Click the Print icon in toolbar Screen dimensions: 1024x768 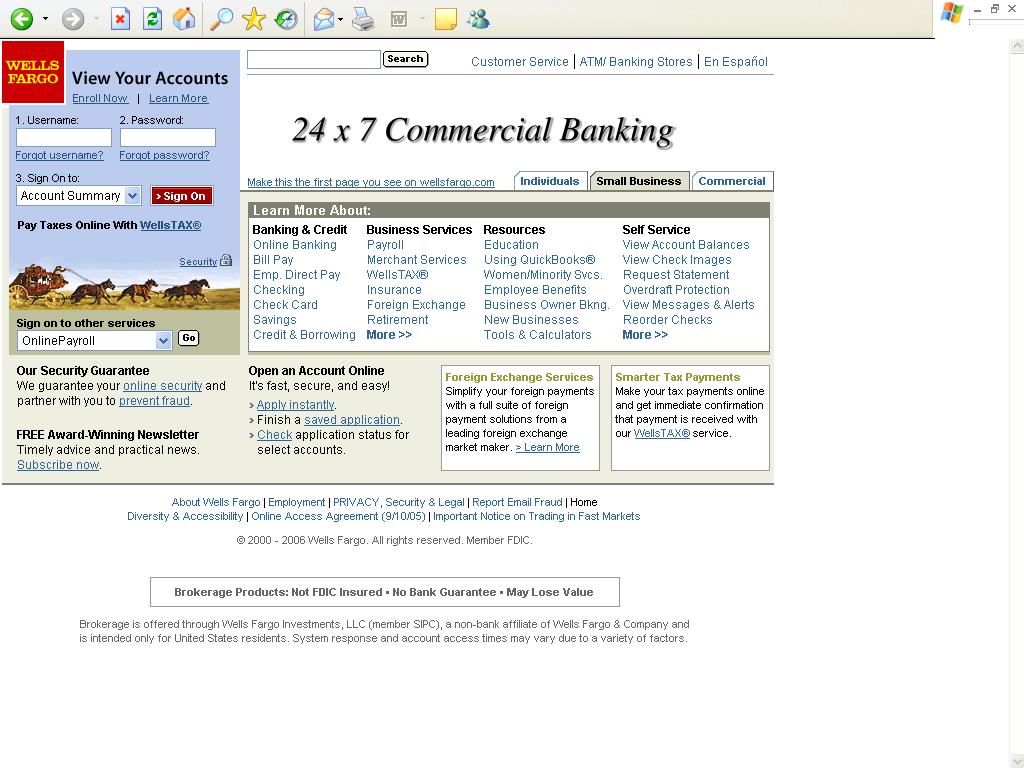[363, 20]
